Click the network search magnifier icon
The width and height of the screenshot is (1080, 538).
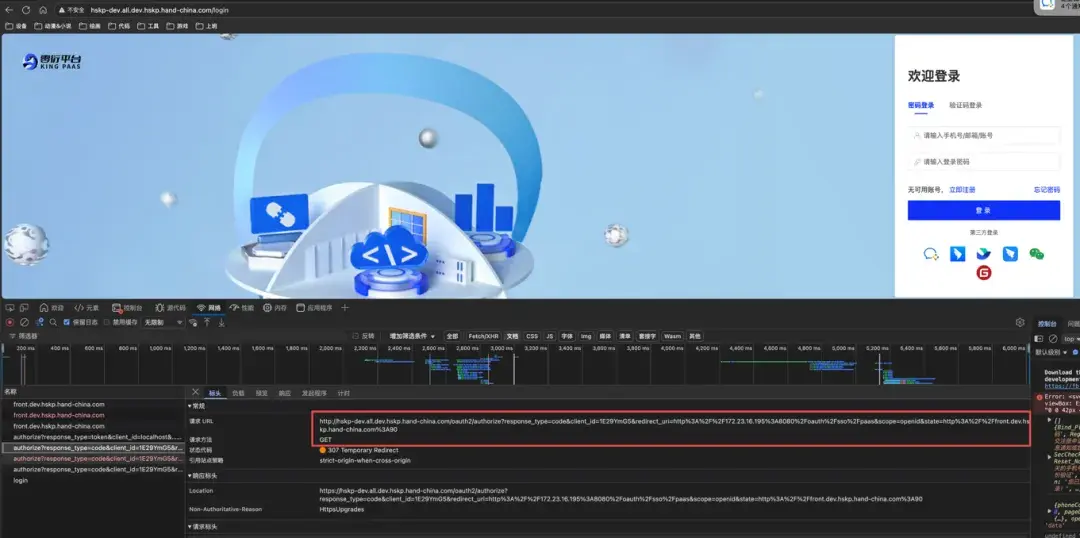point(53,322)
